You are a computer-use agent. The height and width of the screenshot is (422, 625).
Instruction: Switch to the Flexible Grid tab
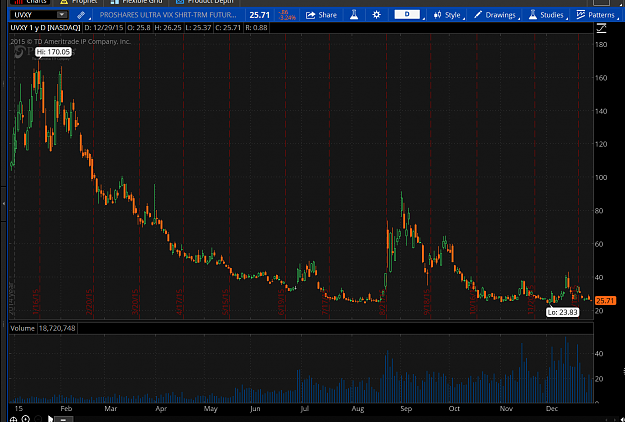pos(136,2)
